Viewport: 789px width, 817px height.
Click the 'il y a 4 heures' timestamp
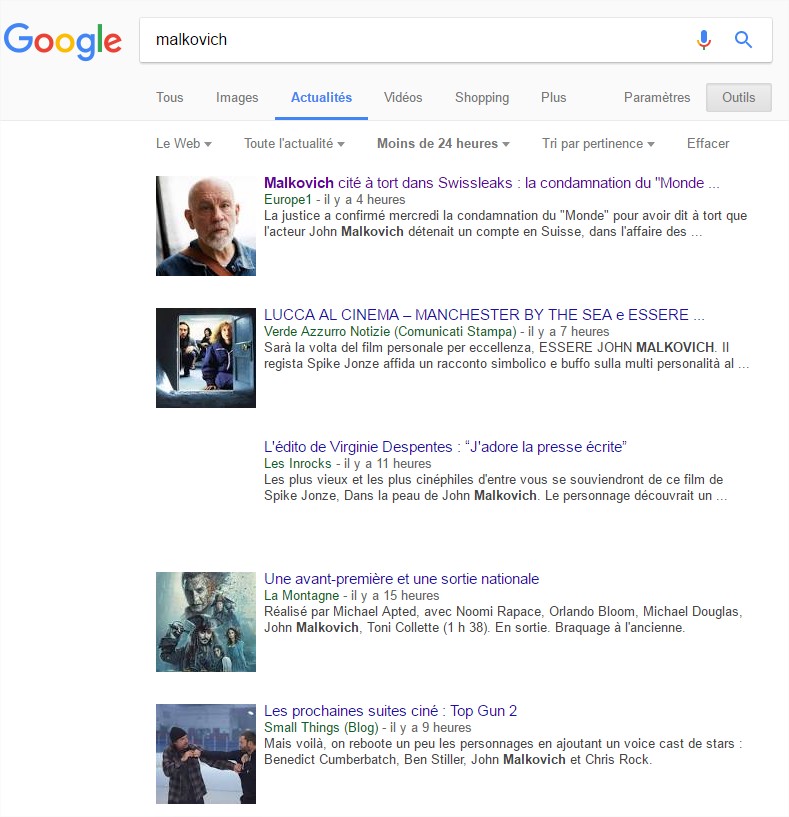(364, 200)
